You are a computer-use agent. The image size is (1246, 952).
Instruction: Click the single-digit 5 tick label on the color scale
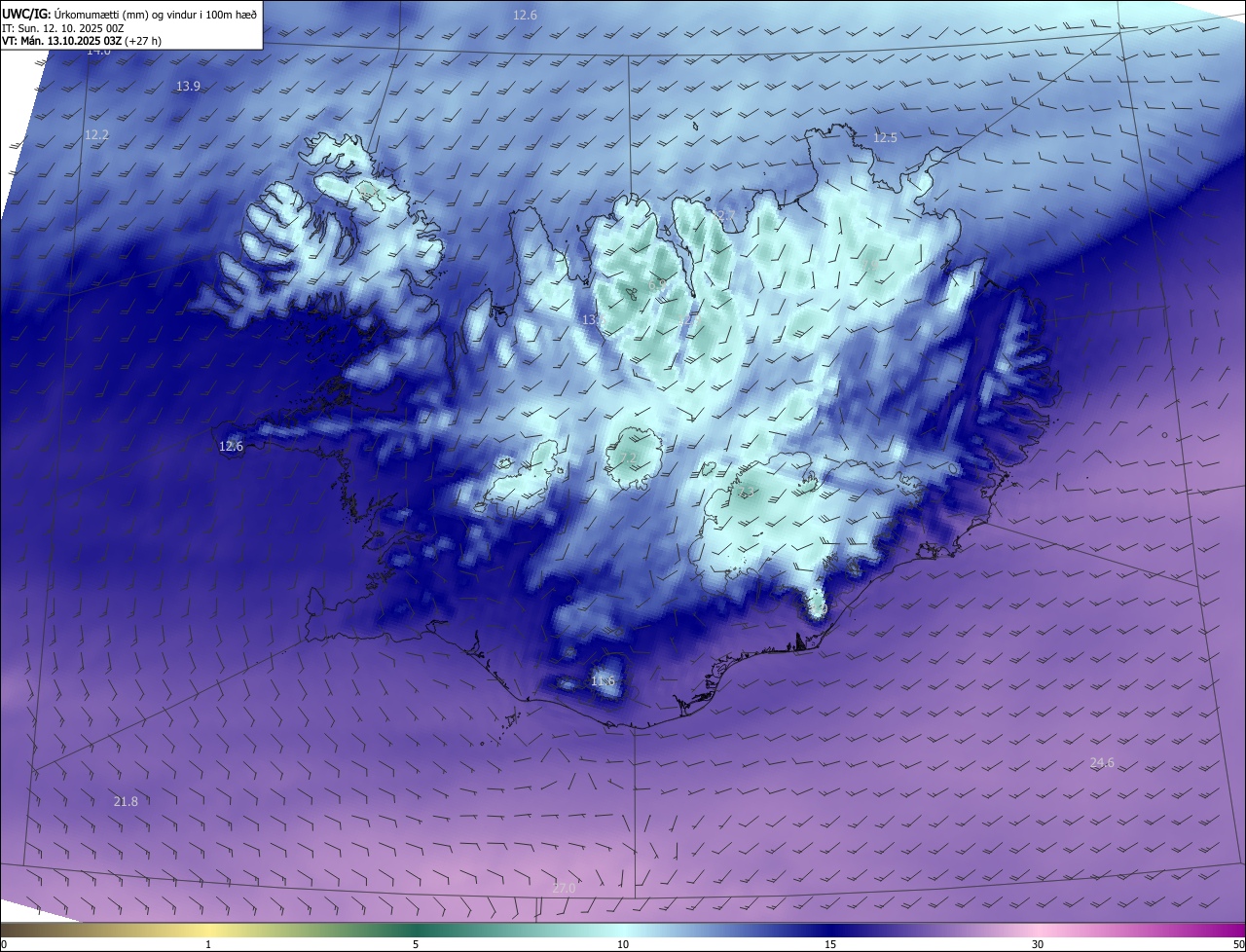click(416, 945)
